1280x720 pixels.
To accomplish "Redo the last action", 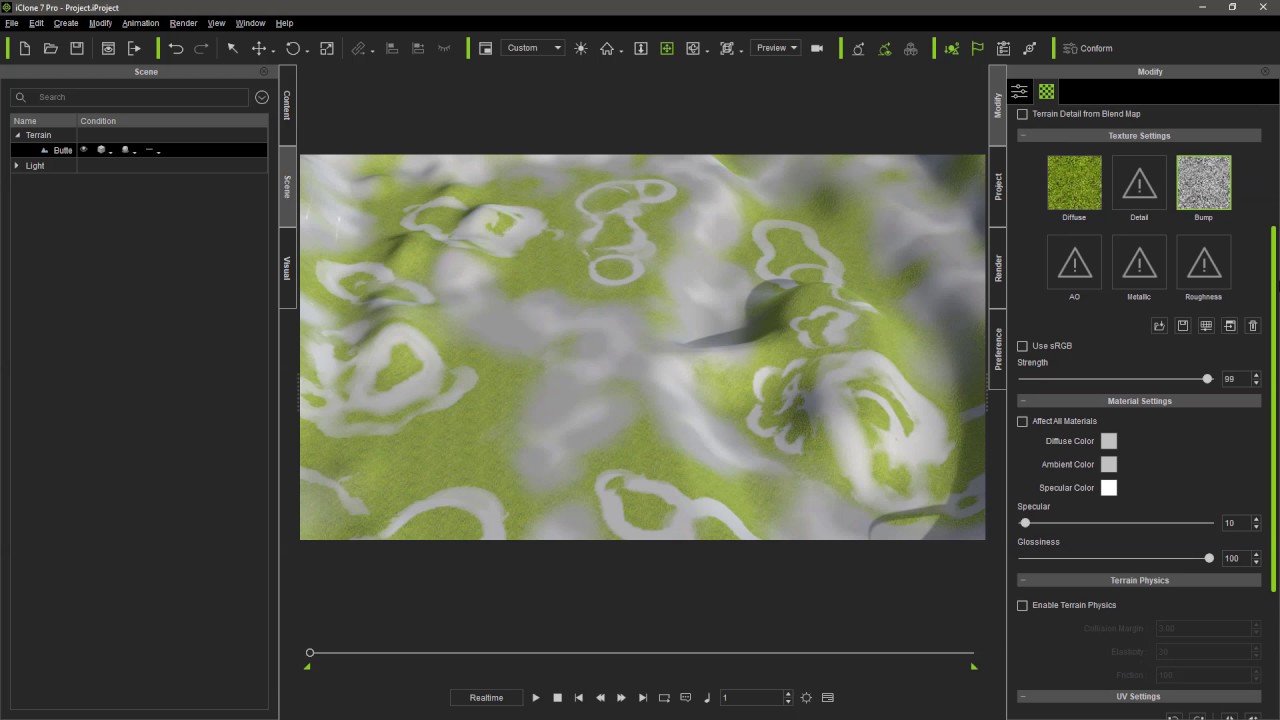I will [202, 48].
